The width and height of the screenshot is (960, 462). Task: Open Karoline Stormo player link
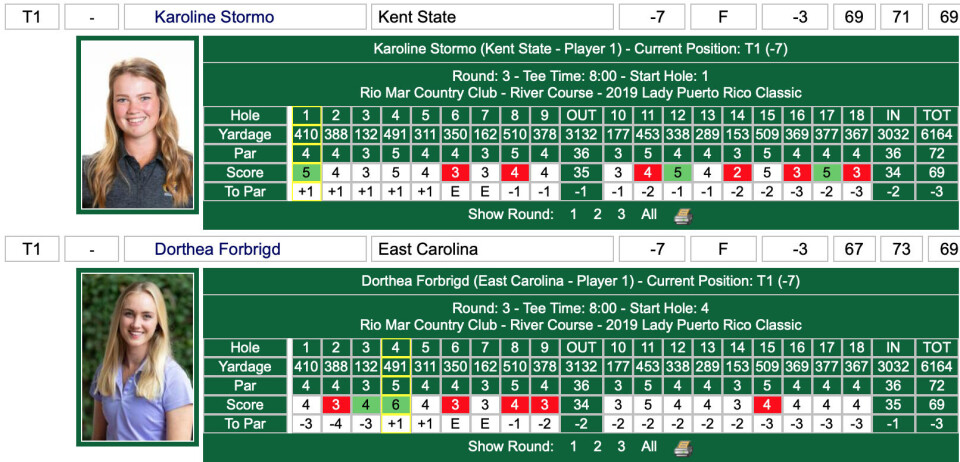pyautogui.click(x=214, y=17)
